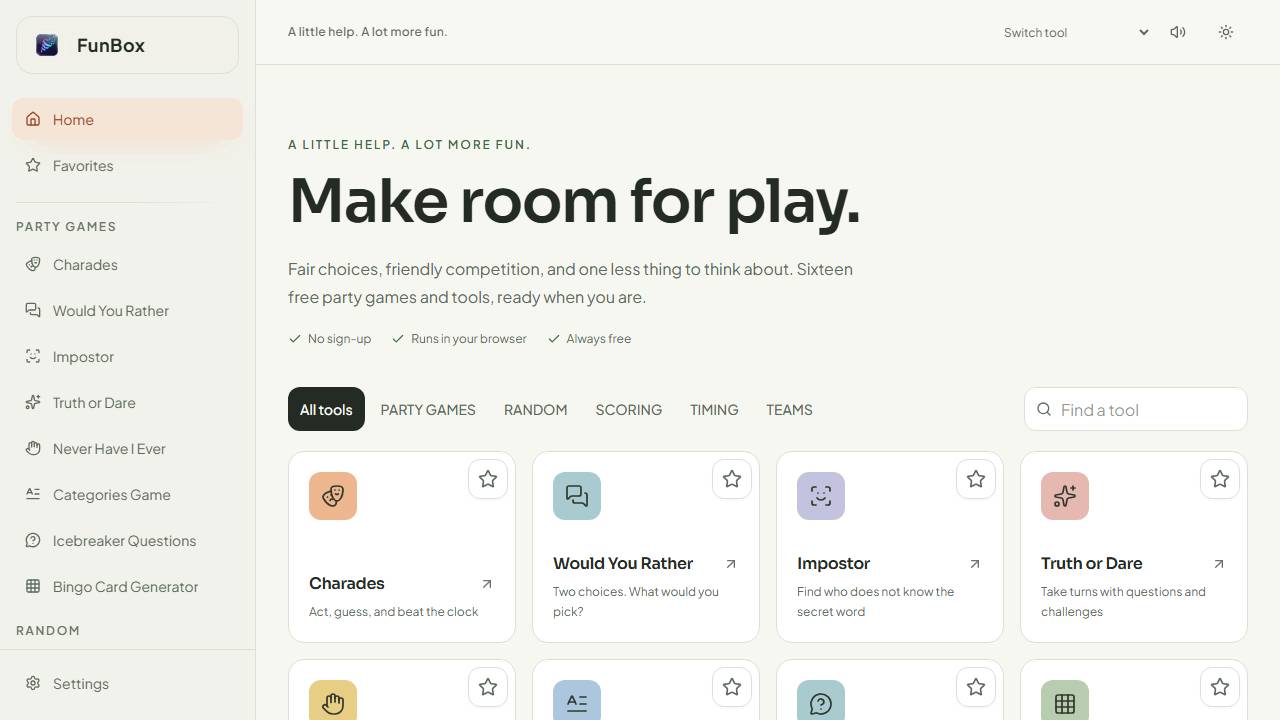The height and width of the screenshot is (720, 1280).
Task: Switch to the PARTY GAMES filter tab
Action: pyautogui.click(x=428, y=409)
